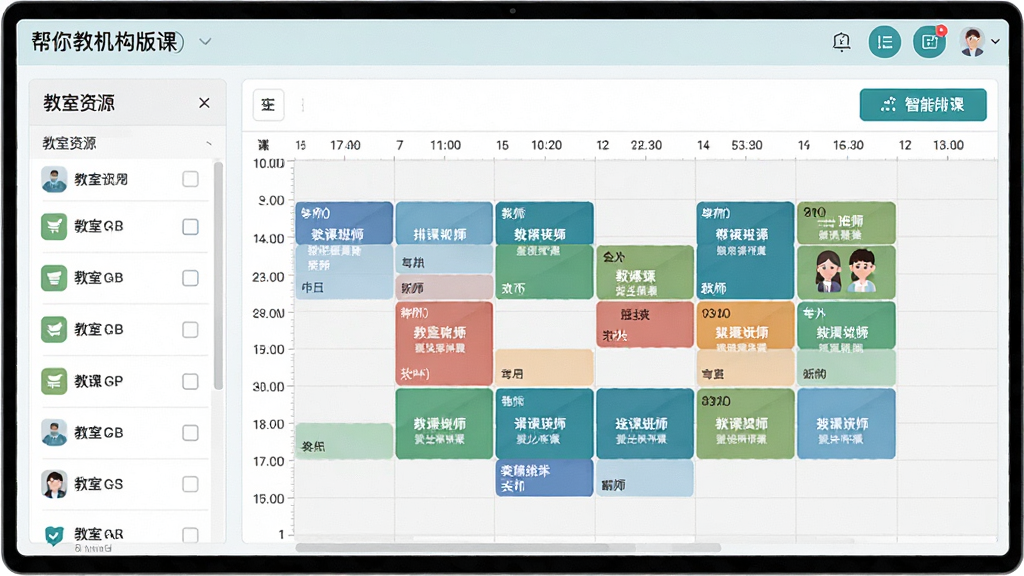Close the 教室资源 side panel
Image resolution: width=1024 pixels, height=576 pixels.
(x=204, y=103)
